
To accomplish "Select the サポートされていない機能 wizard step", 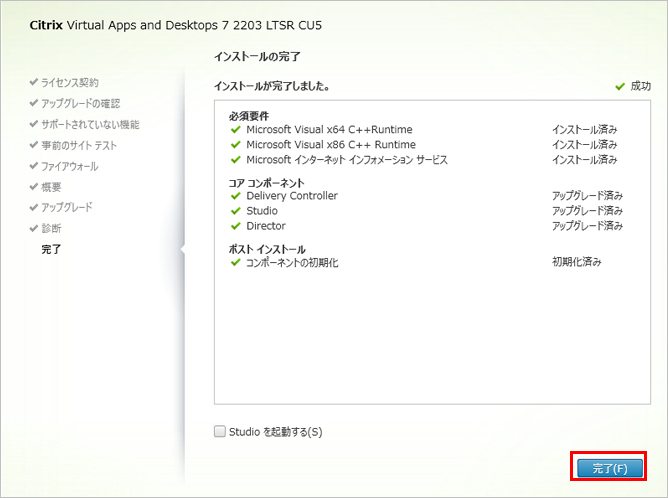I will (x=90, y=124).
